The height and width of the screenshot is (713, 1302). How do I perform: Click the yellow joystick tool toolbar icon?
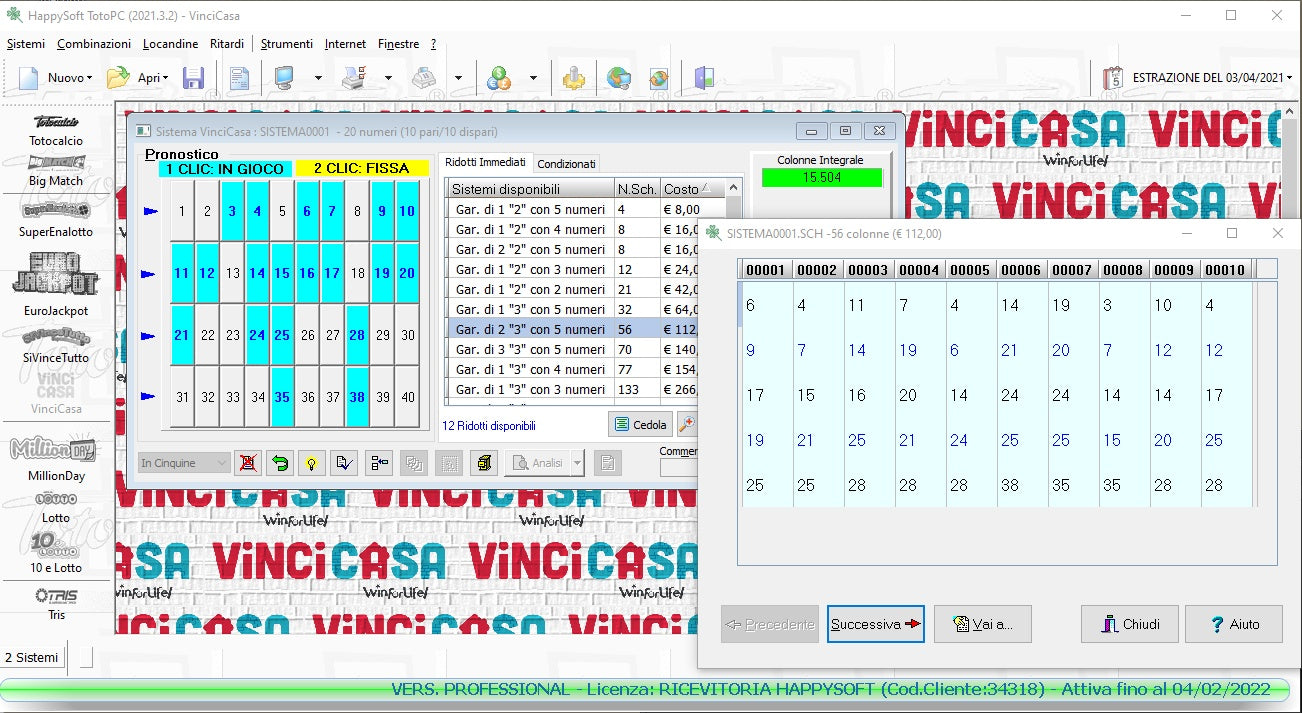tap(573, 77)
